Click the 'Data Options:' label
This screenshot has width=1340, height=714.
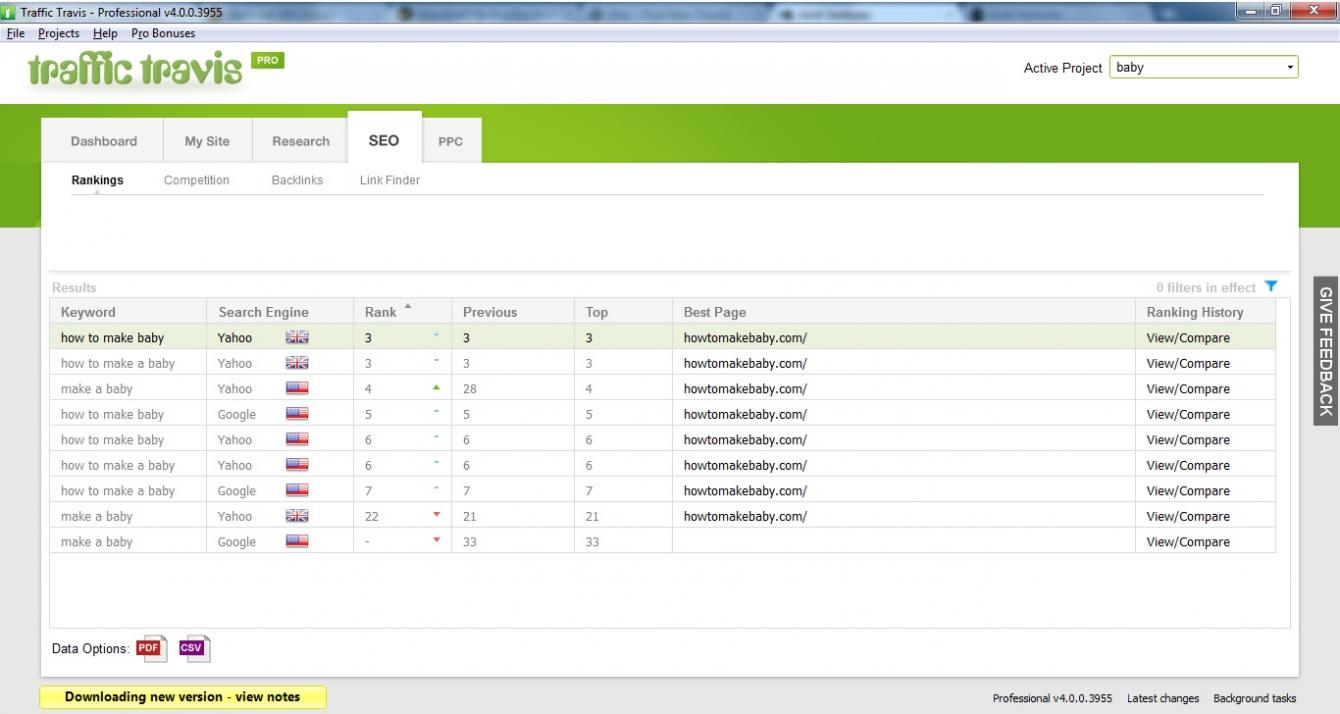point(91,649)
